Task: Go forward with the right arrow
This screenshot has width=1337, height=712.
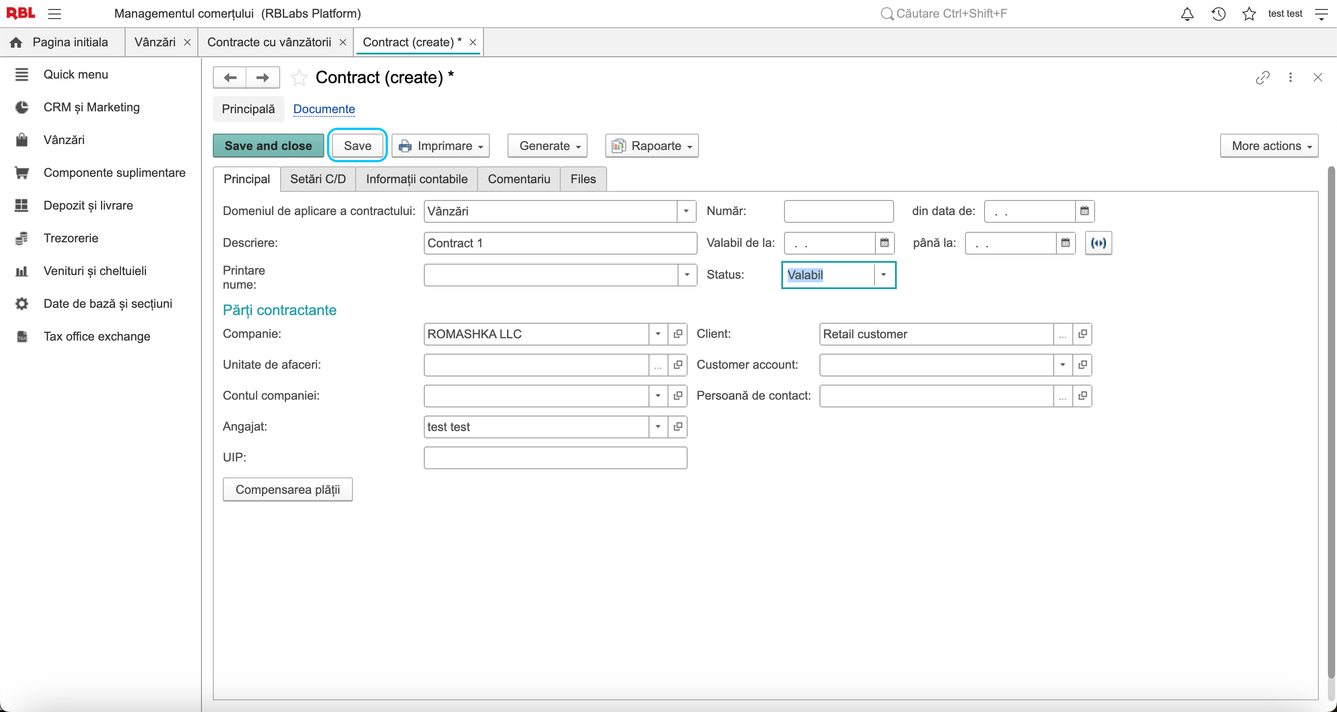Action: (x=263, y=77)
